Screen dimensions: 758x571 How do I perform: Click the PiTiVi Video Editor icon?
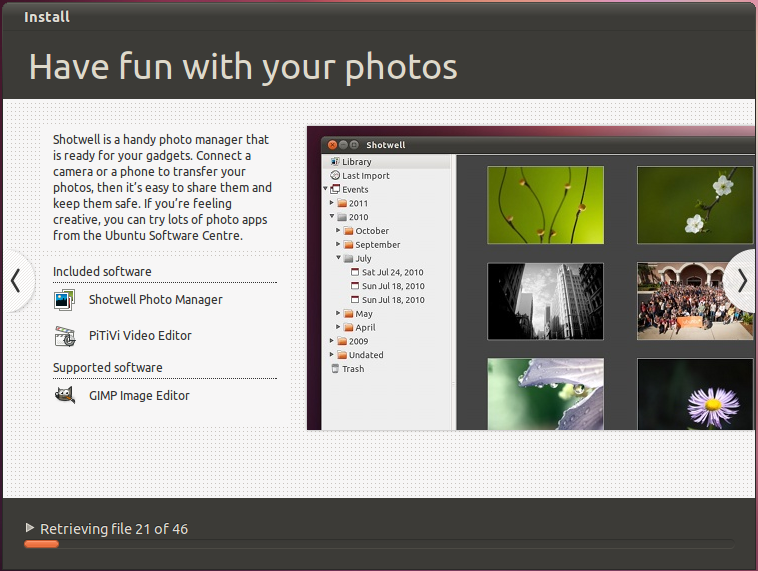[65, 335]
